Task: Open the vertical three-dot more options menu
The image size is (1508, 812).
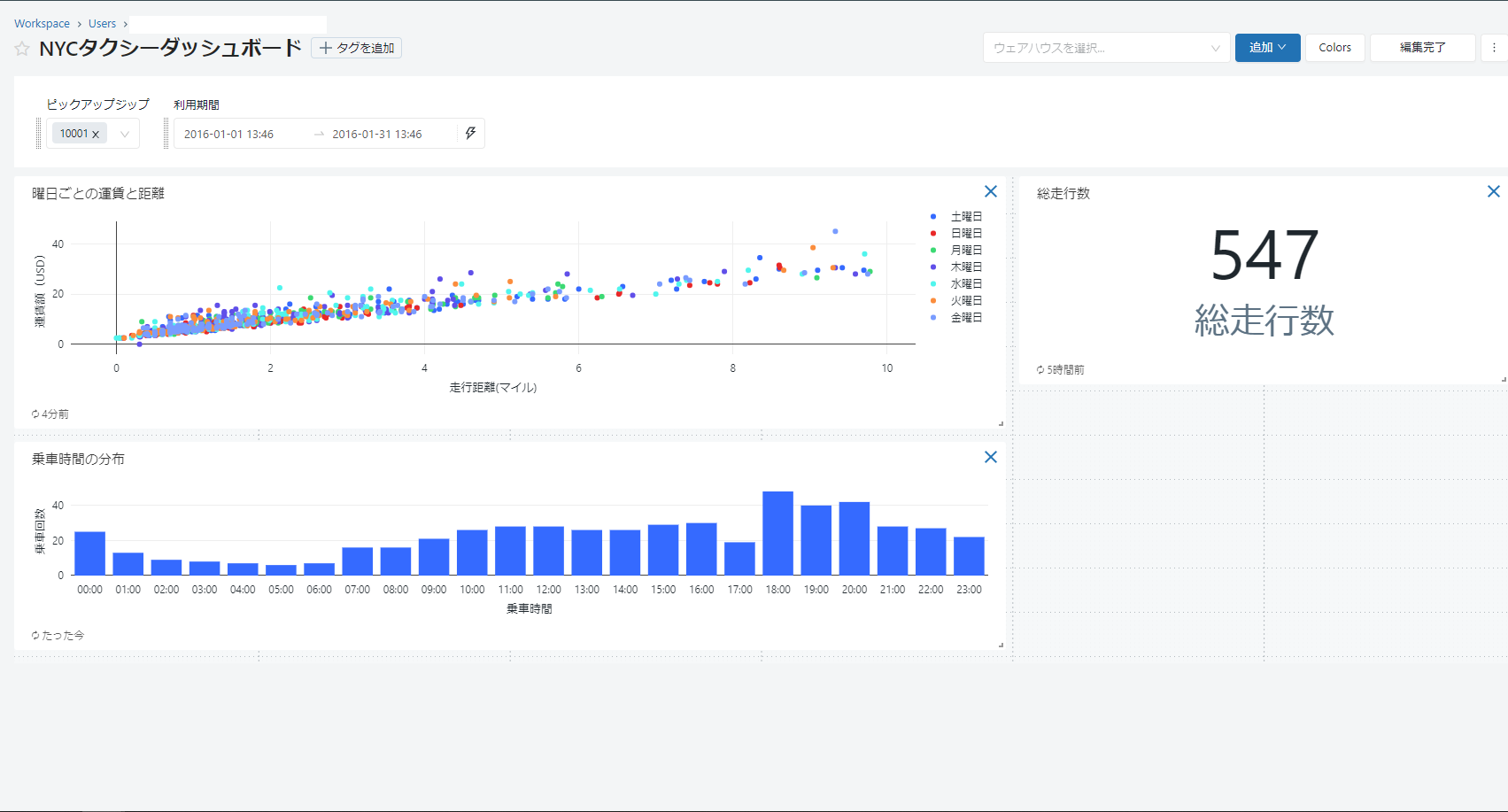Action: [1494, 48]
